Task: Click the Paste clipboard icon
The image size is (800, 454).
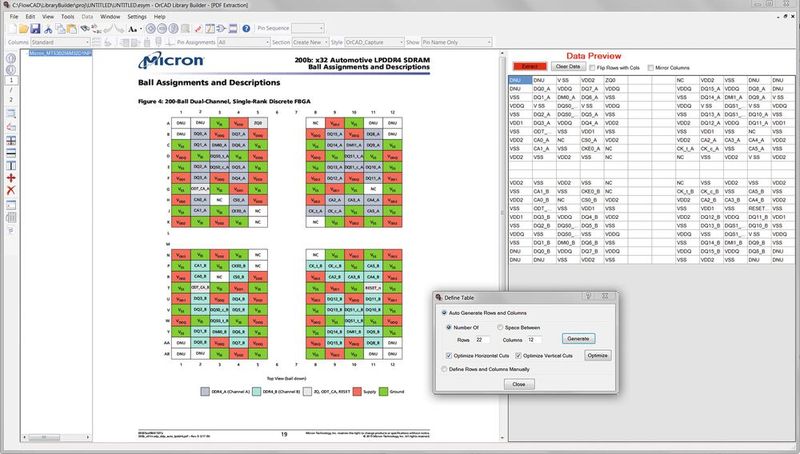Action: (x=71, y=29)
